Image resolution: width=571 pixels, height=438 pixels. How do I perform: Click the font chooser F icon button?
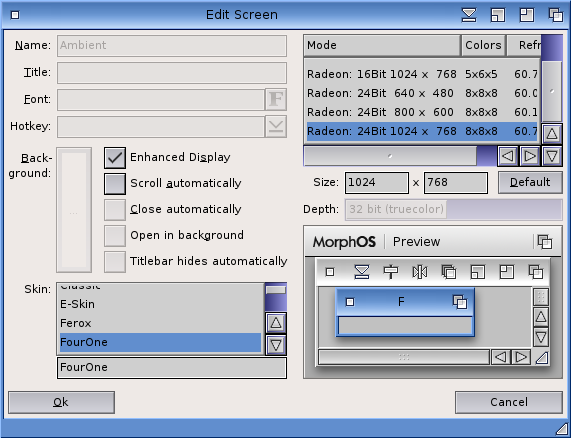(276, 99)
